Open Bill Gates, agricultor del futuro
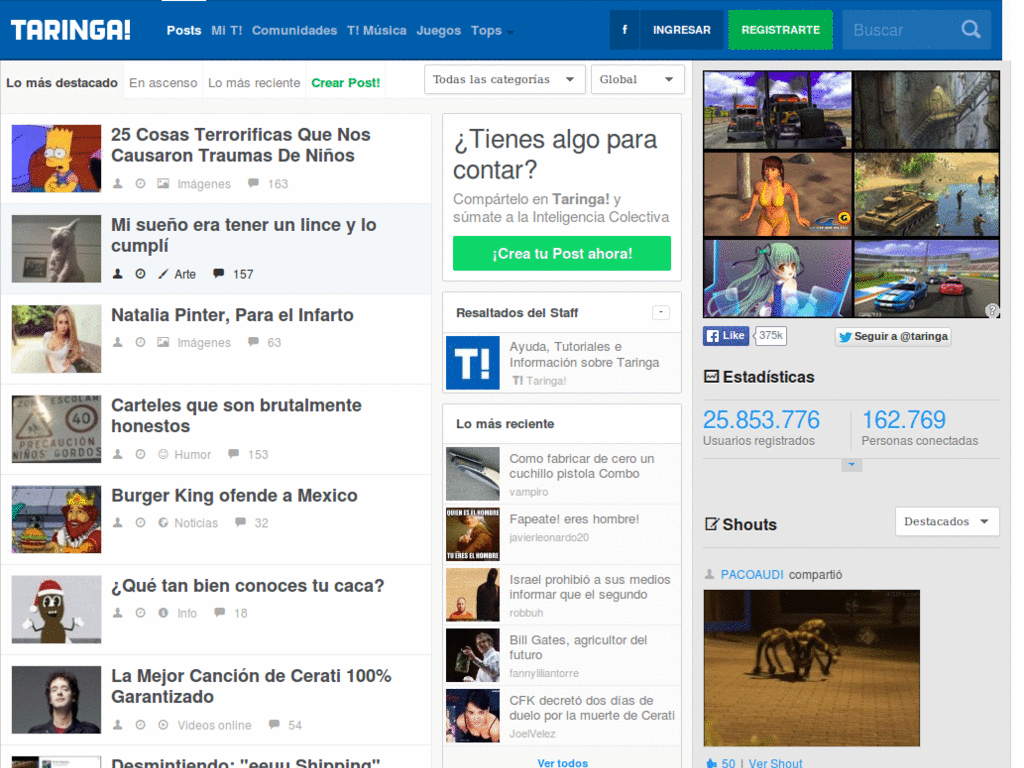The image size is (1024, 768). pos(578,647)
